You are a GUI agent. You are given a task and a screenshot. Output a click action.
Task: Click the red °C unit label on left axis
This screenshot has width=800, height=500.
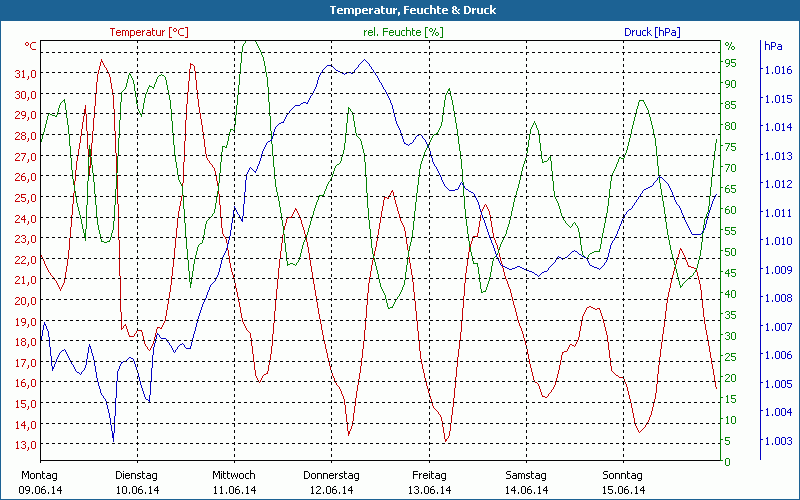(31, 46)
